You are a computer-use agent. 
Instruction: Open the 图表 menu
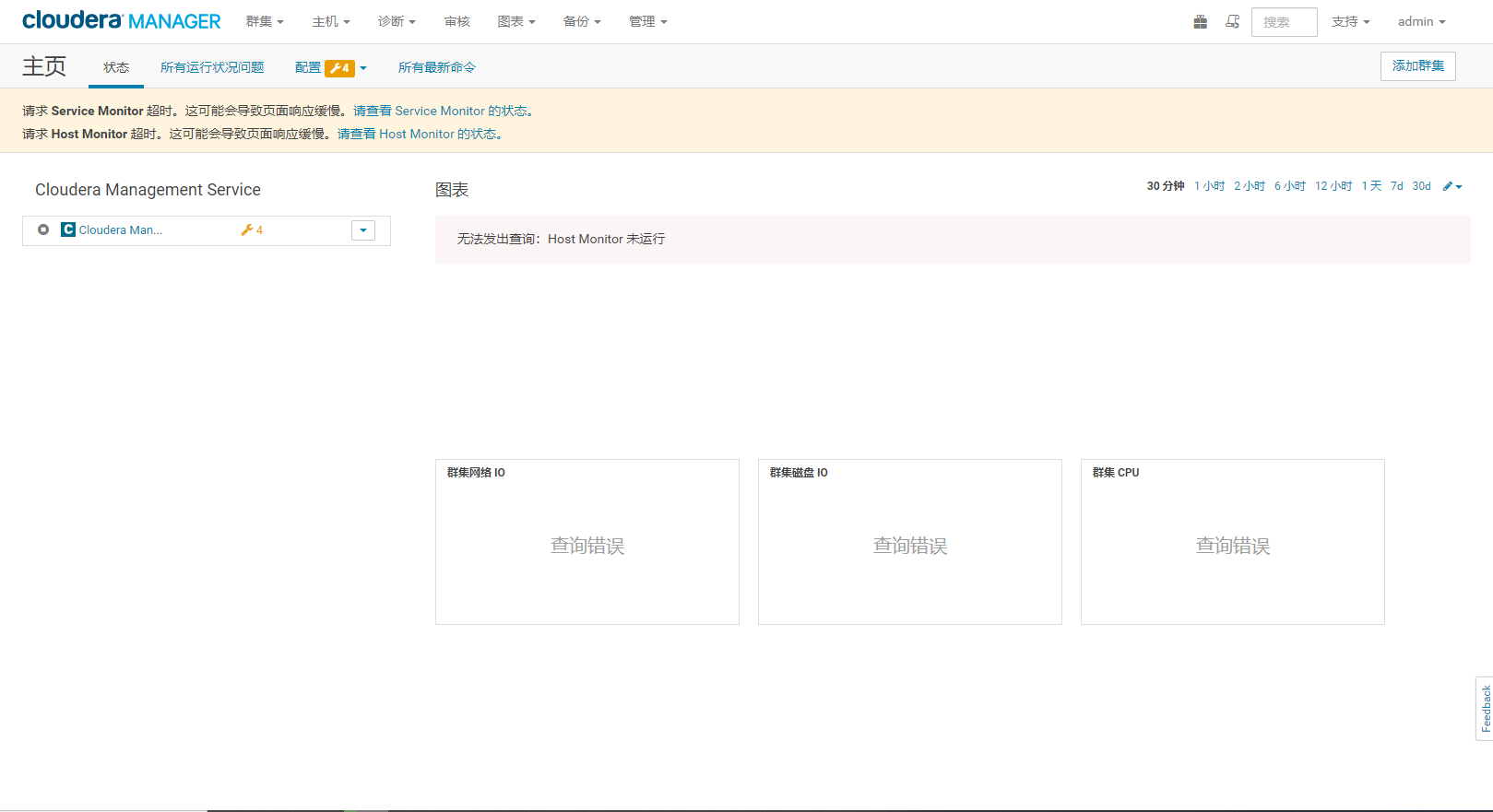click(516, 21)
